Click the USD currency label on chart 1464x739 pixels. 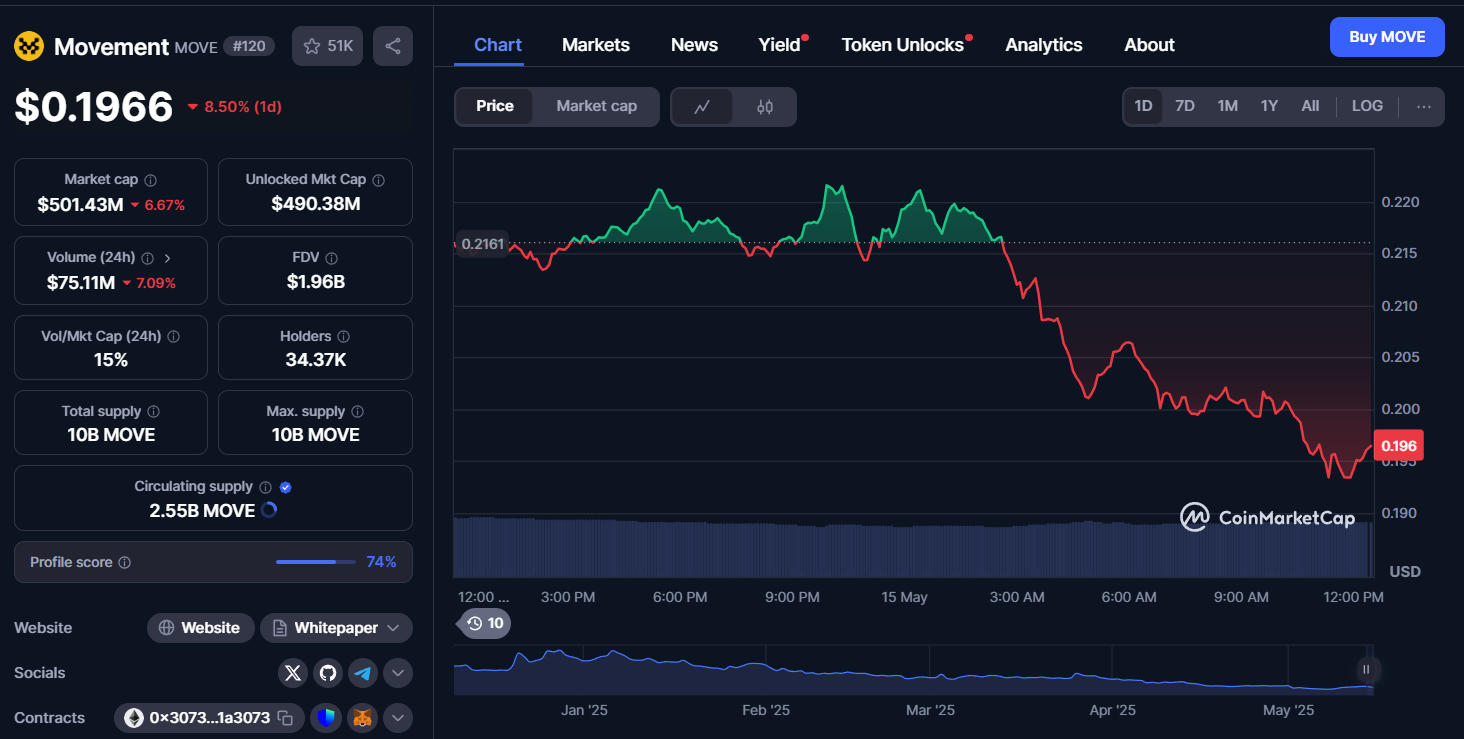1405,572
